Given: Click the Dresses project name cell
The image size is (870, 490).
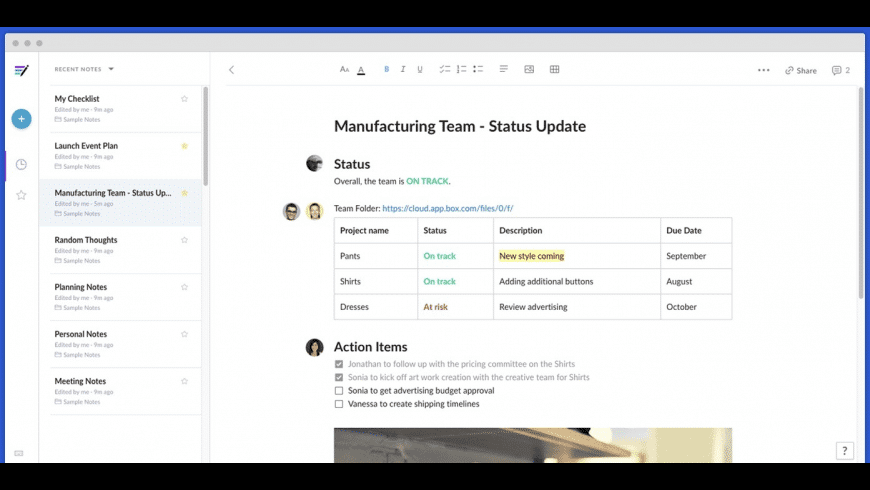Looking at the screenshot, I should (376, 307).
